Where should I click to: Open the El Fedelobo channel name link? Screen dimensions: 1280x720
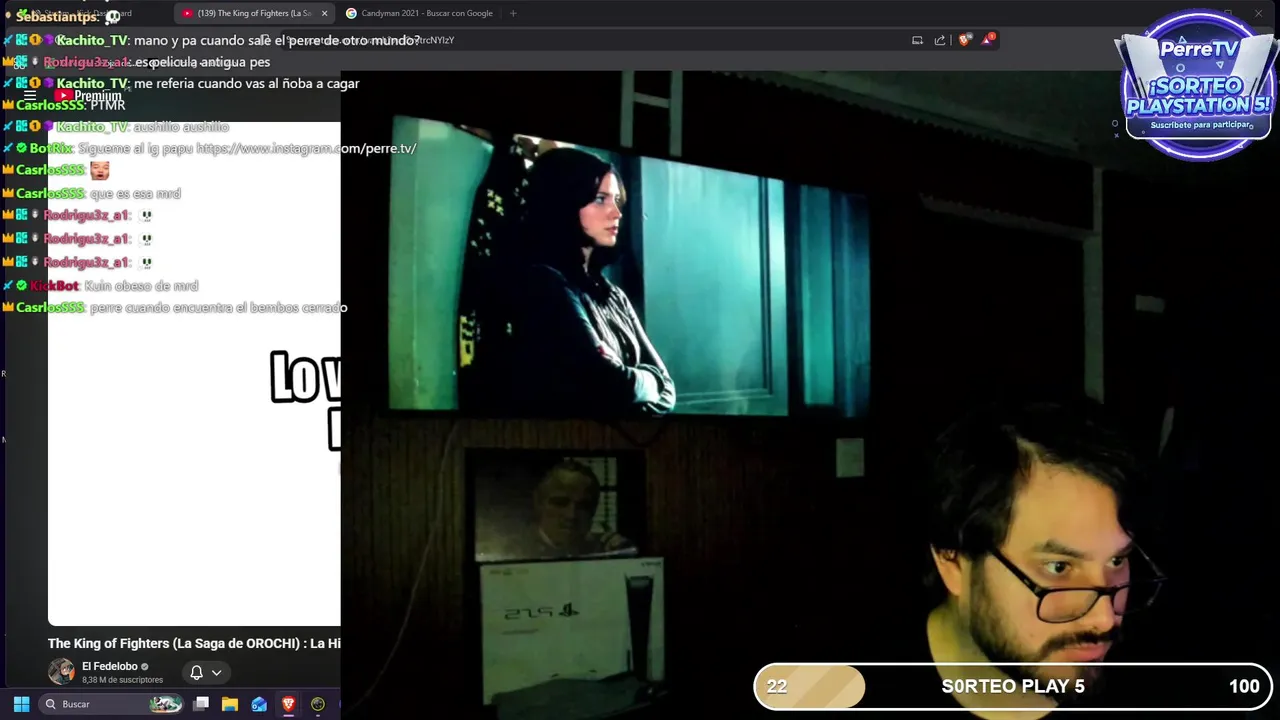[x=110, y=666]
